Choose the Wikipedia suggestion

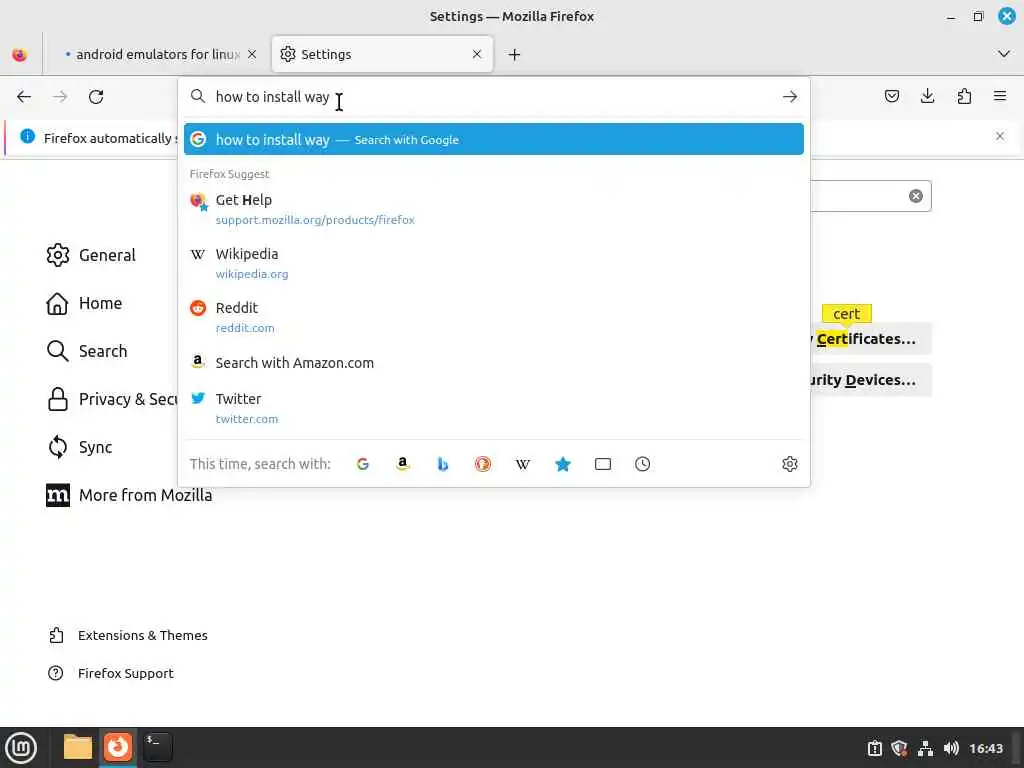tap(494, 263)
